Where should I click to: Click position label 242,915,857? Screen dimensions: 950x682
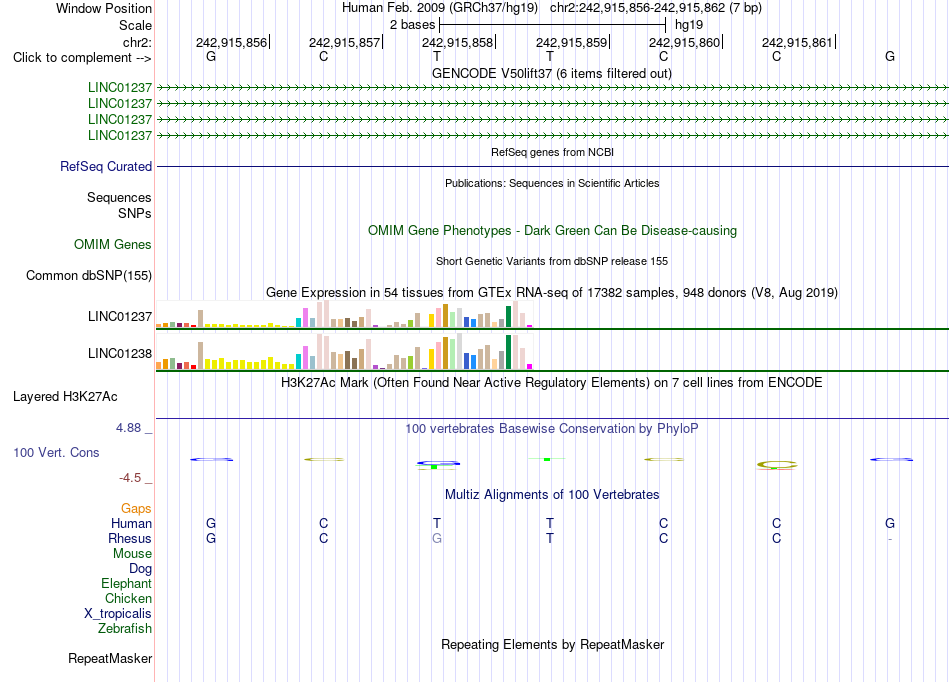[x=344, y=42]
